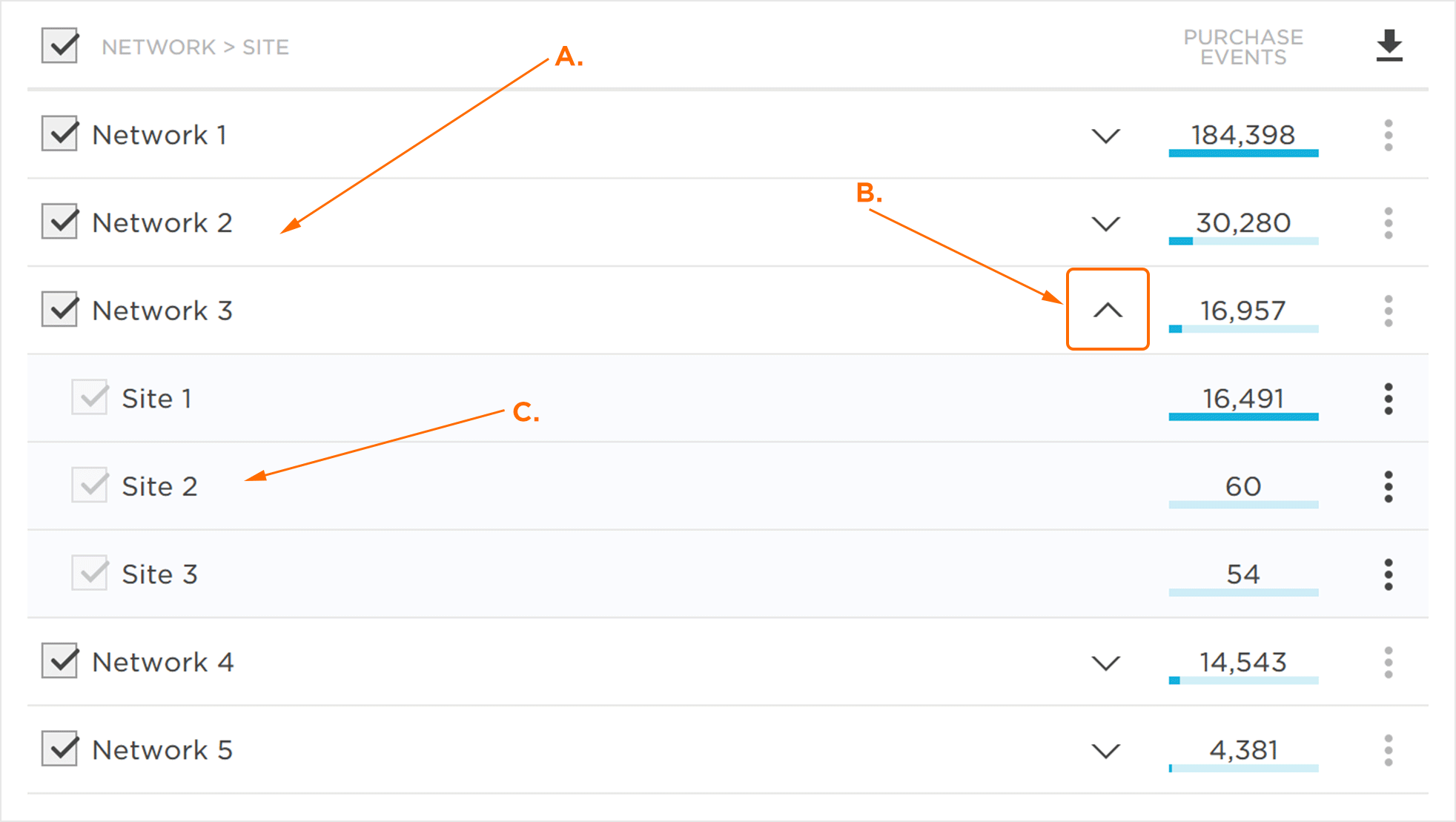Open the three-dot menu for Network 2
This screenshot has width=1456, height=822.
(x=1389, y=223)
